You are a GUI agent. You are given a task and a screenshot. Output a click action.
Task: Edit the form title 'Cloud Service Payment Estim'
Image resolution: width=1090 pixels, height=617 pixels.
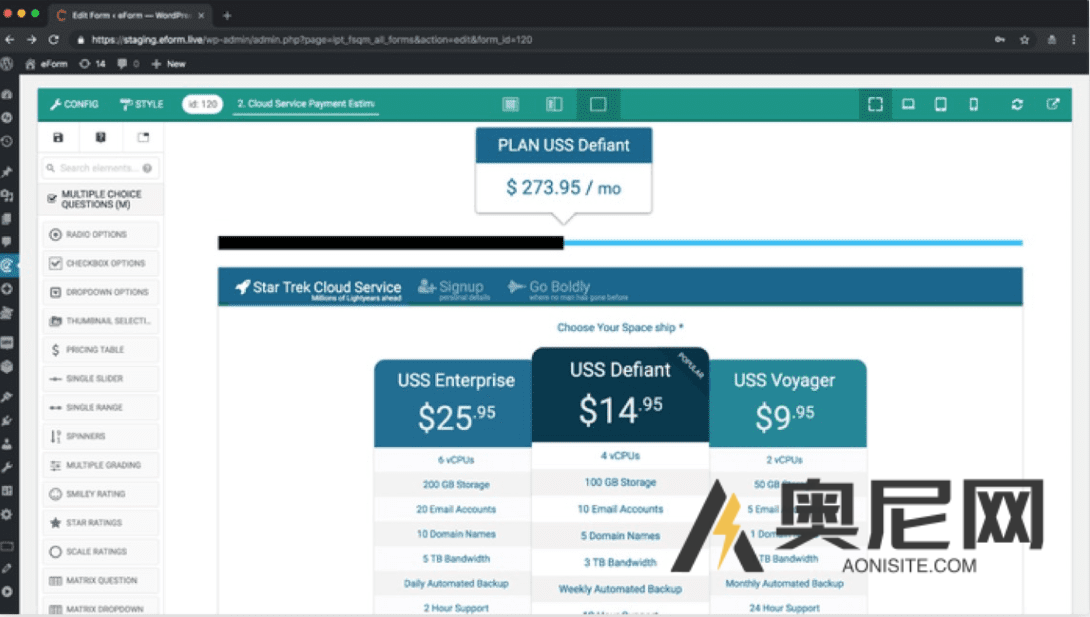tap(306, 104)
